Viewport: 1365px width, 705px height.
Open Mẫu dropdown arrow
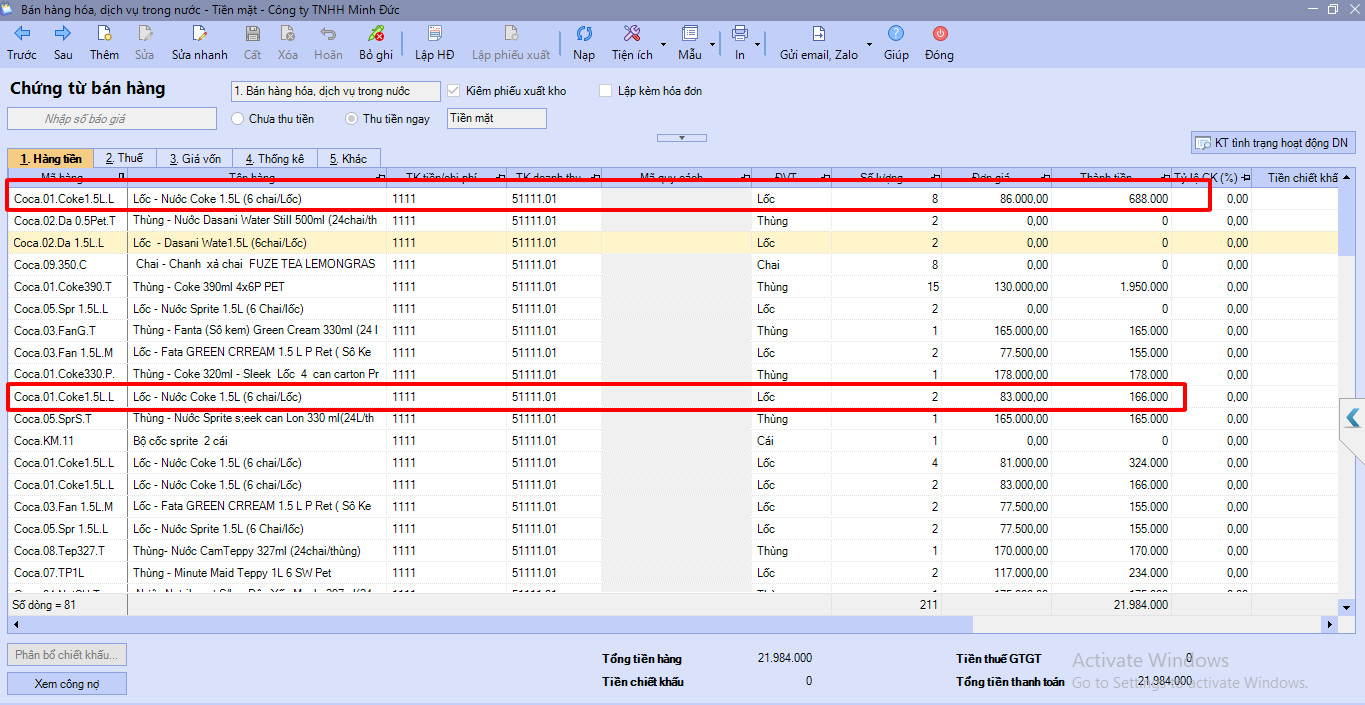[x=713, y=45]
